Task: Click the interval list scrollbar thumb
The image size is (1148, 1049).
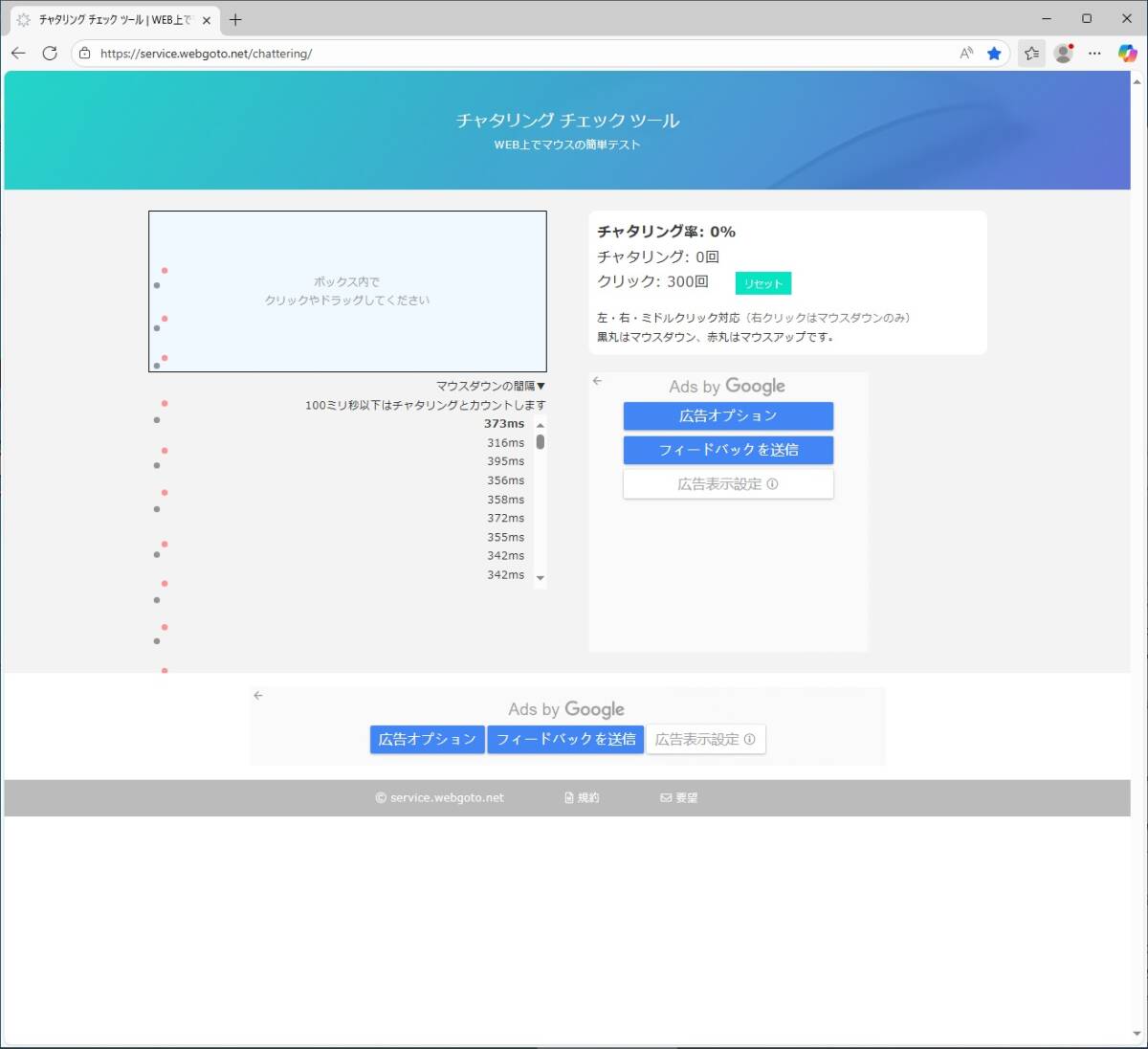Action: click(541, 442)
